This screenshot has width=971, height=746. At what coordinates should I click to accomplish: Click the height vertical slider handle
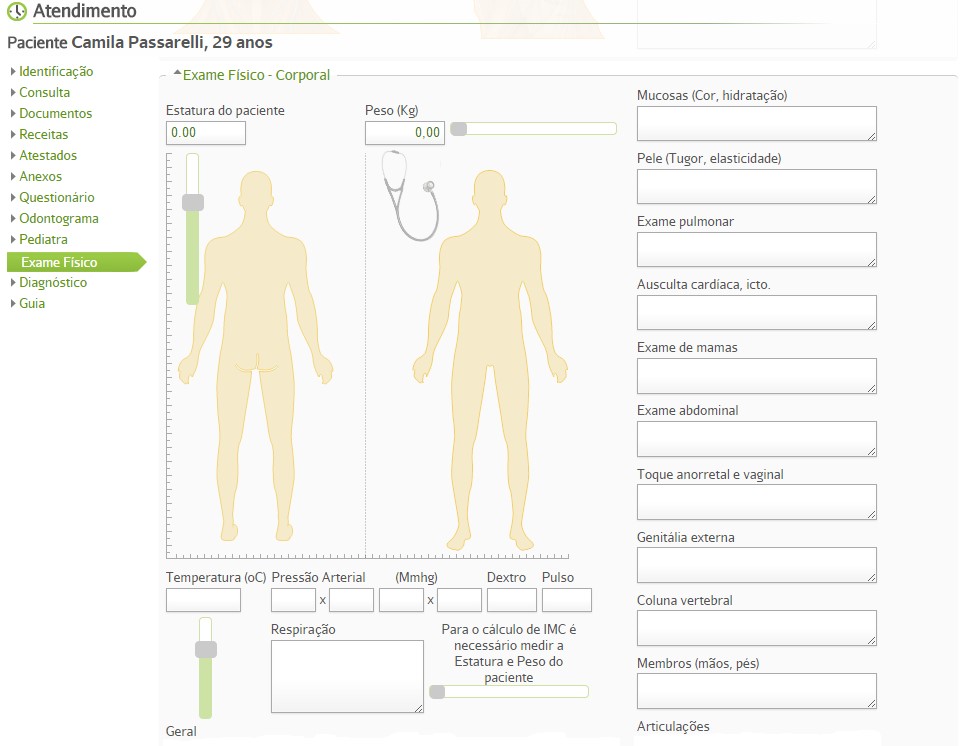[193, 202]
